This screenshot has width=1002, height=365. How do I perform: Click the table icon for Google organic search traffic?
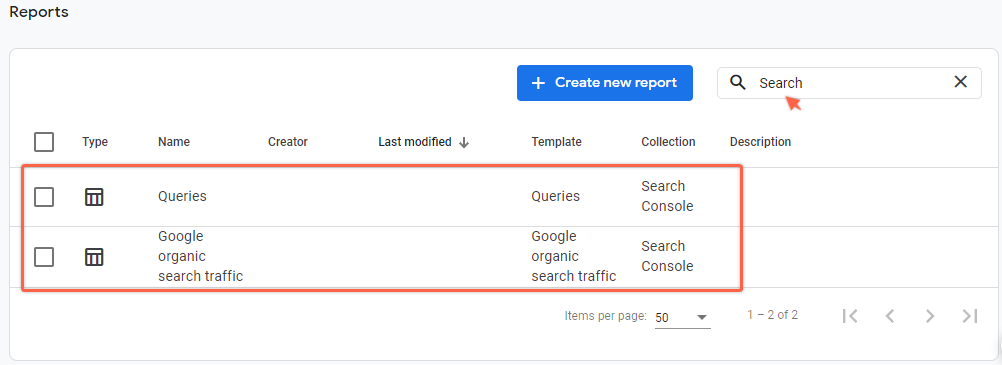94,257
